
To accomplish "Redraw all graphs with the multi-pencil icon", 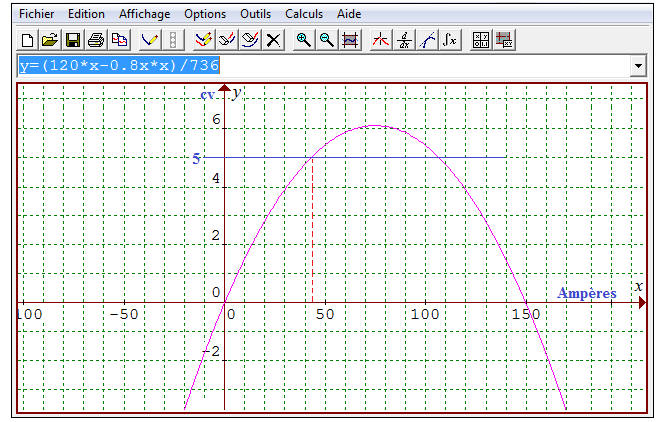I will point(204,40).
